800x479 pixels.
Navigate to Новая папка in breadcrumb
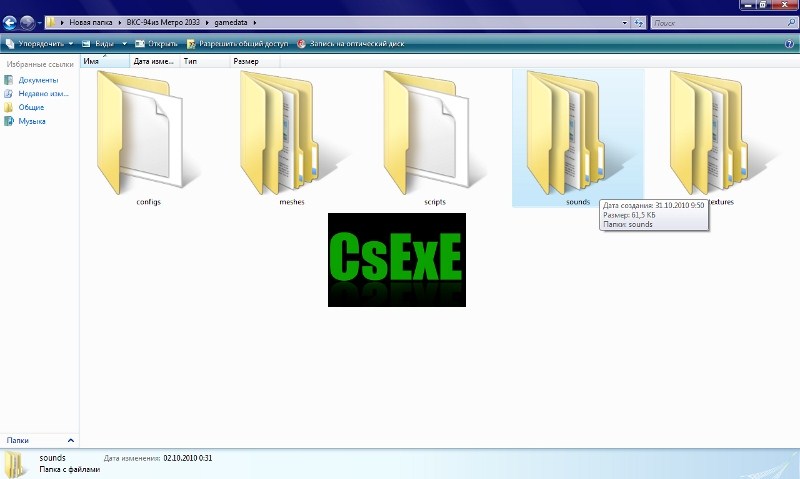[89, 21]
